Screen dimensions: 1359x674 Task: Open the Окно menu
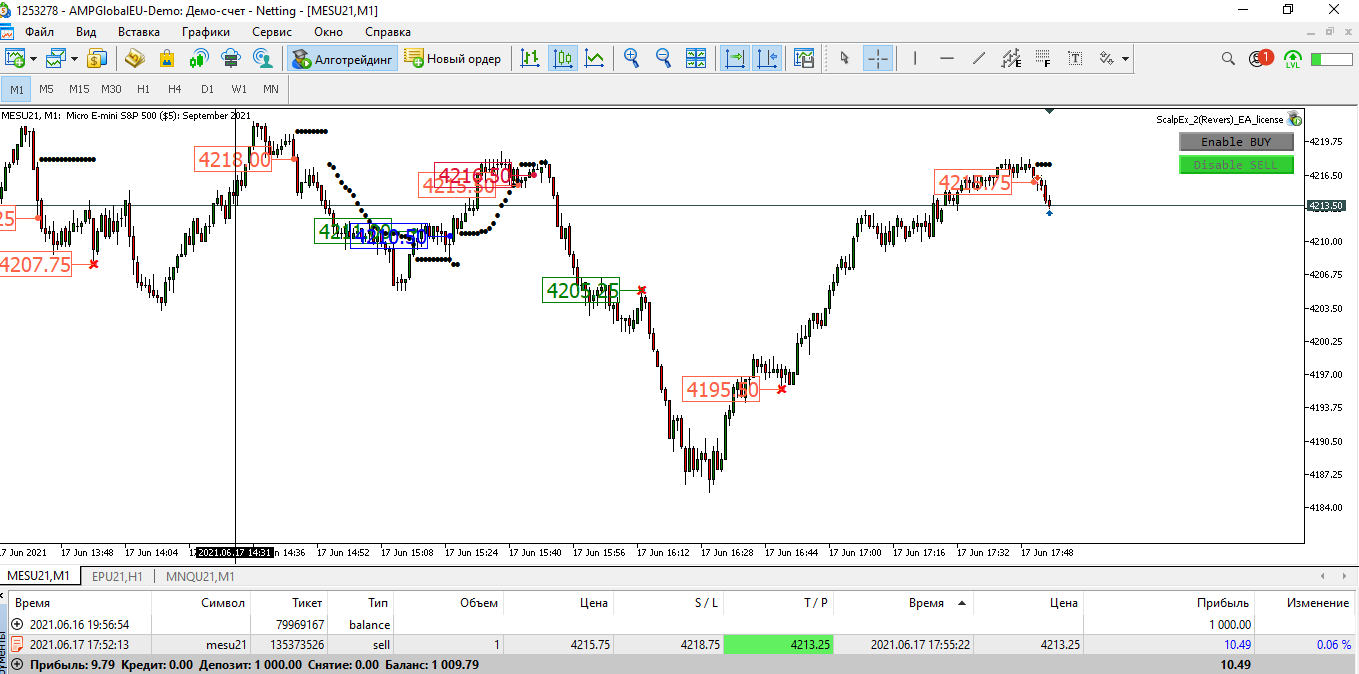(328, 32)
